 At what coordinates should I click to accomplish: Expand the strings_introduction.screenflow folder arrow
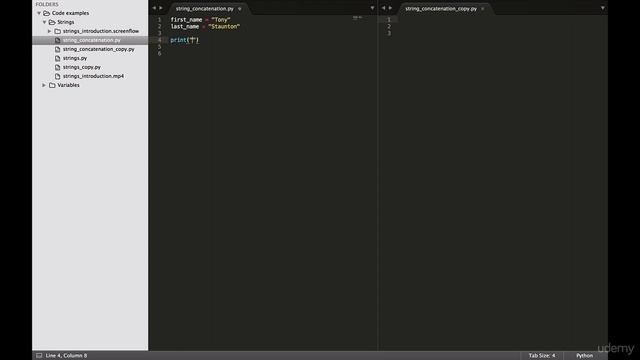click(50, 31)
